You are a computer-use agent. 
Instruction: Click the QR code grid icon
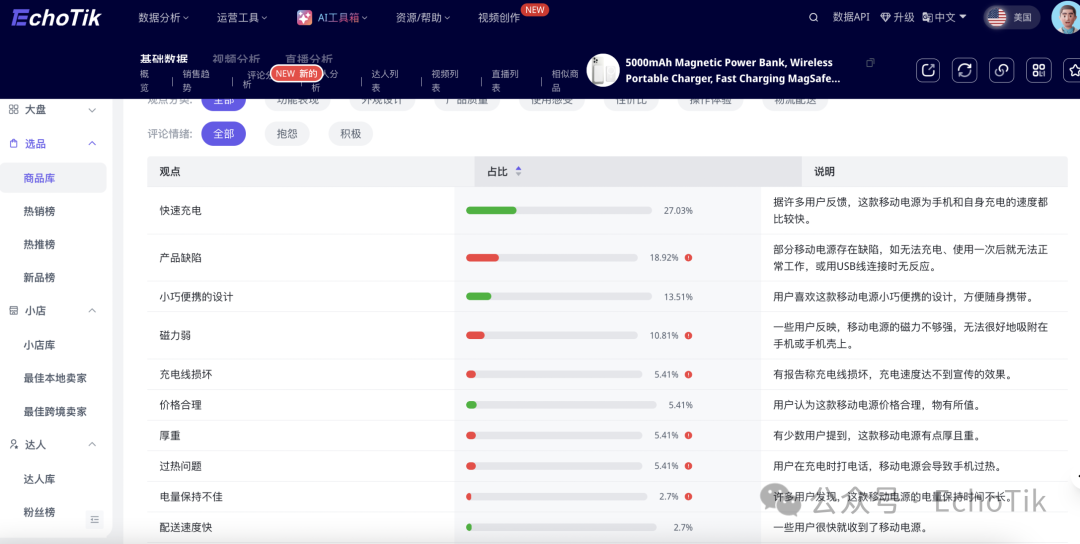1039,70
